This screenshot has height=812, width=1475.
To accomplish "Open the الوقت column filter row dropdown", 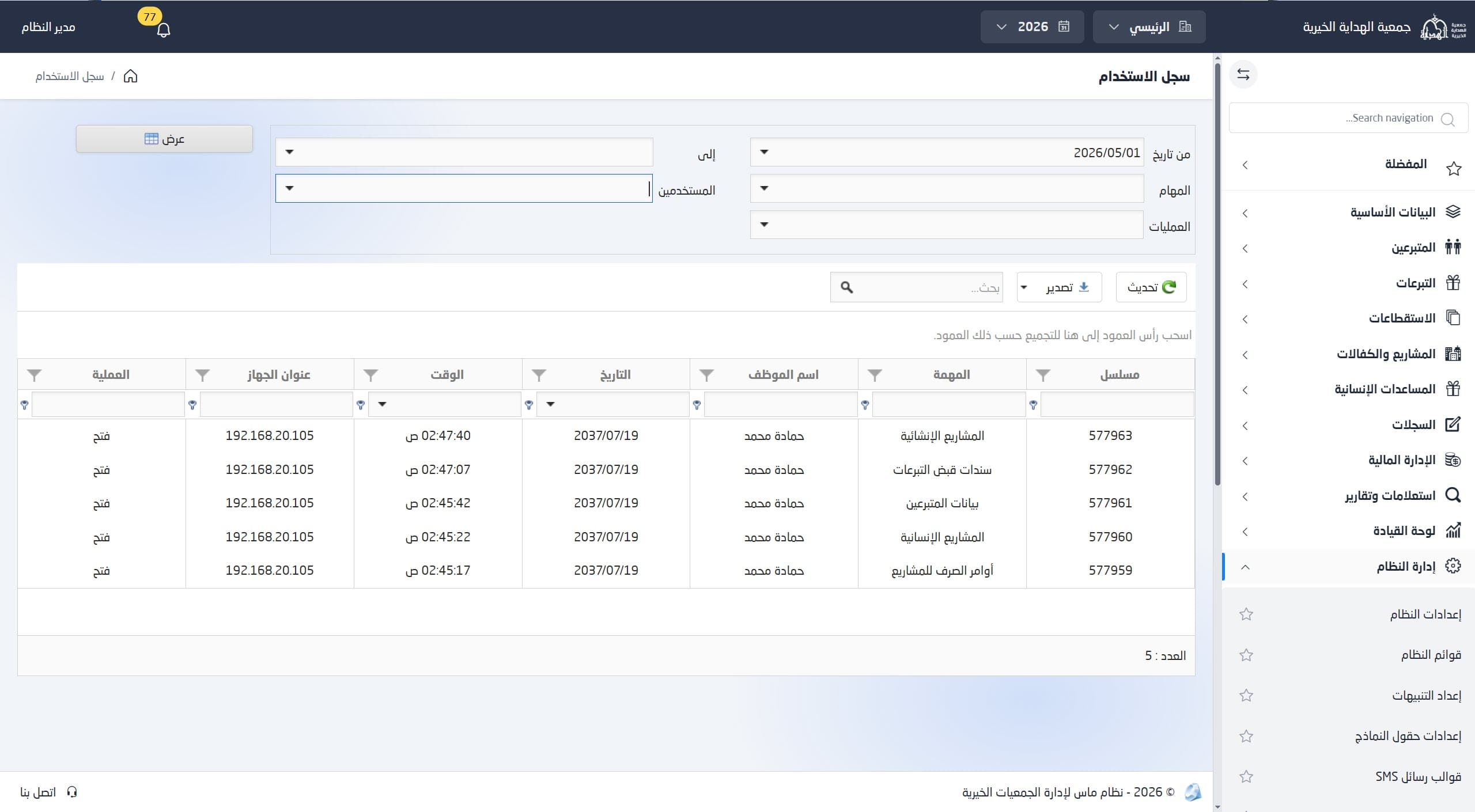I will (382, 405).
